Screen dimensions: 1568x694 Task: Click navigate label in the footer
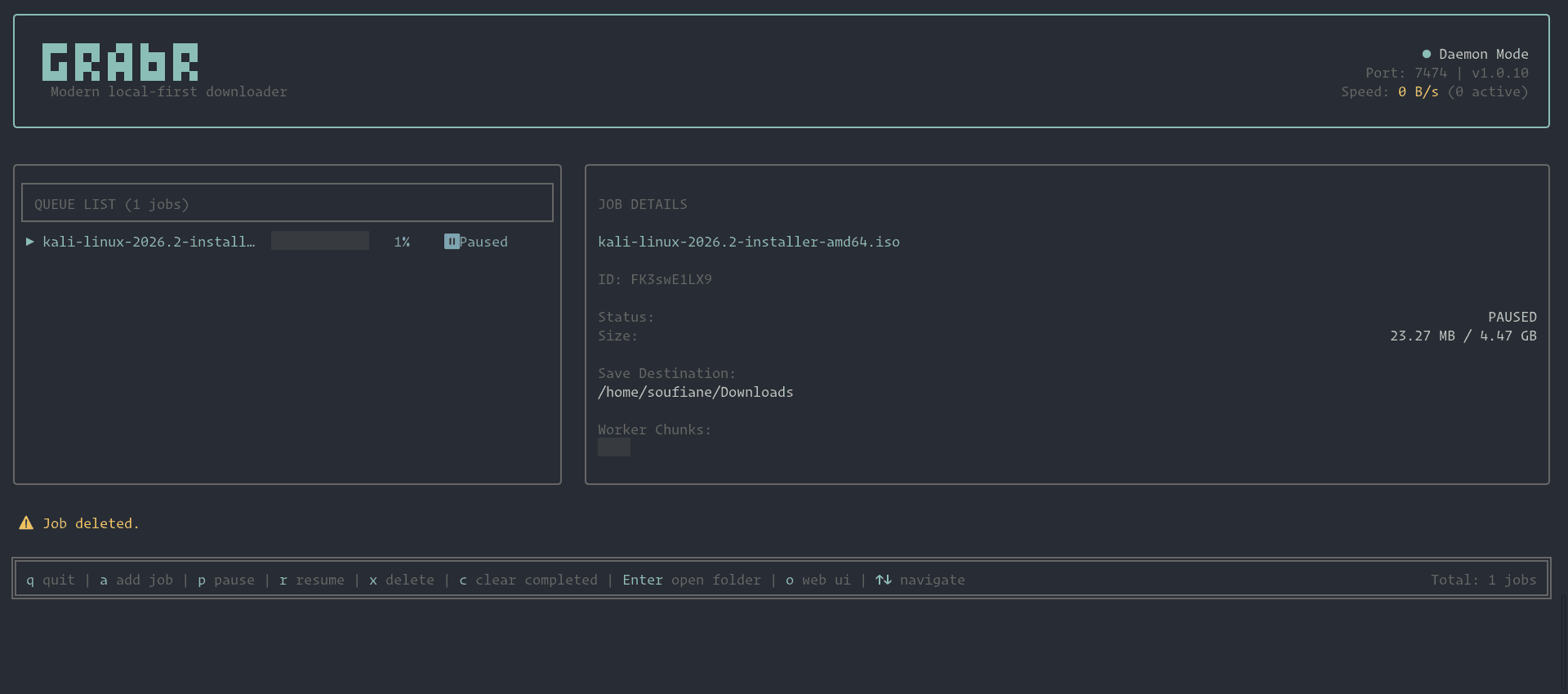933,580
